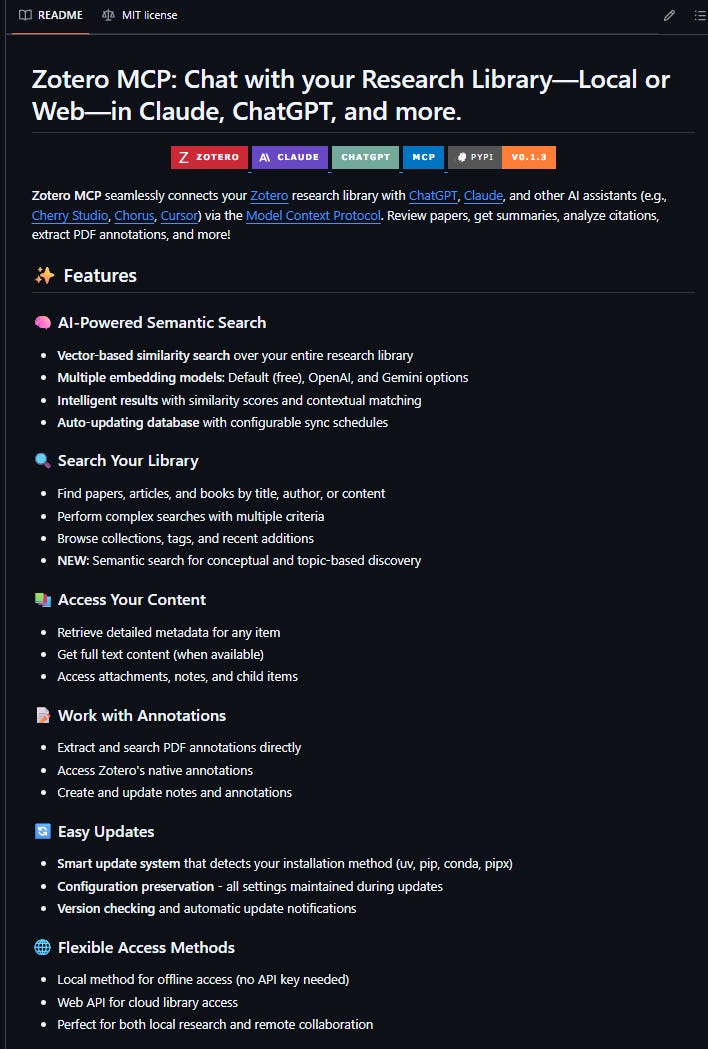Click 'Vector-based similarity search' bullet

(235, 356)
